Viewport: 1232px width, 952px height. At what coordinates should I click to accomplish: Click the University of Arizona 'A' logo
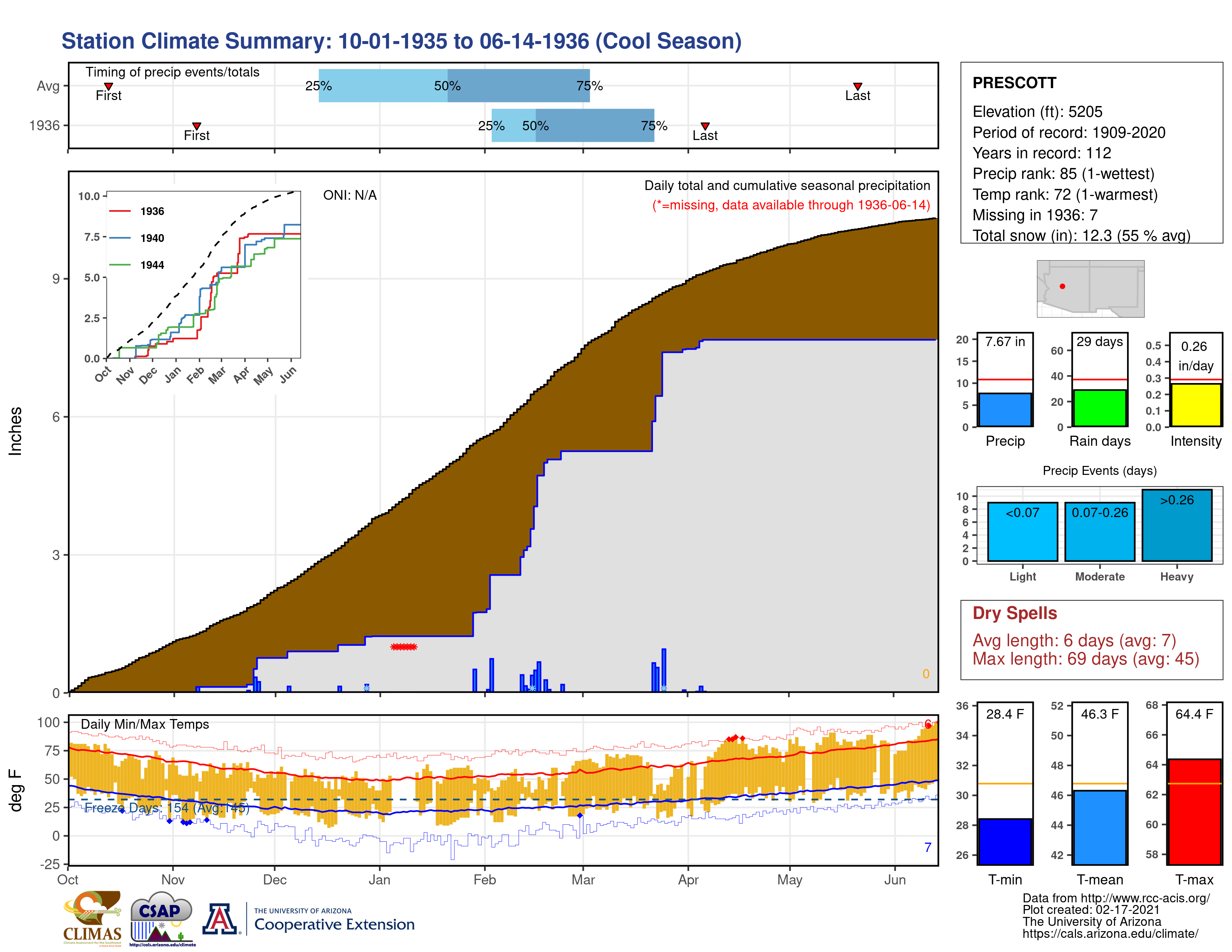click(x=220, y=919)
